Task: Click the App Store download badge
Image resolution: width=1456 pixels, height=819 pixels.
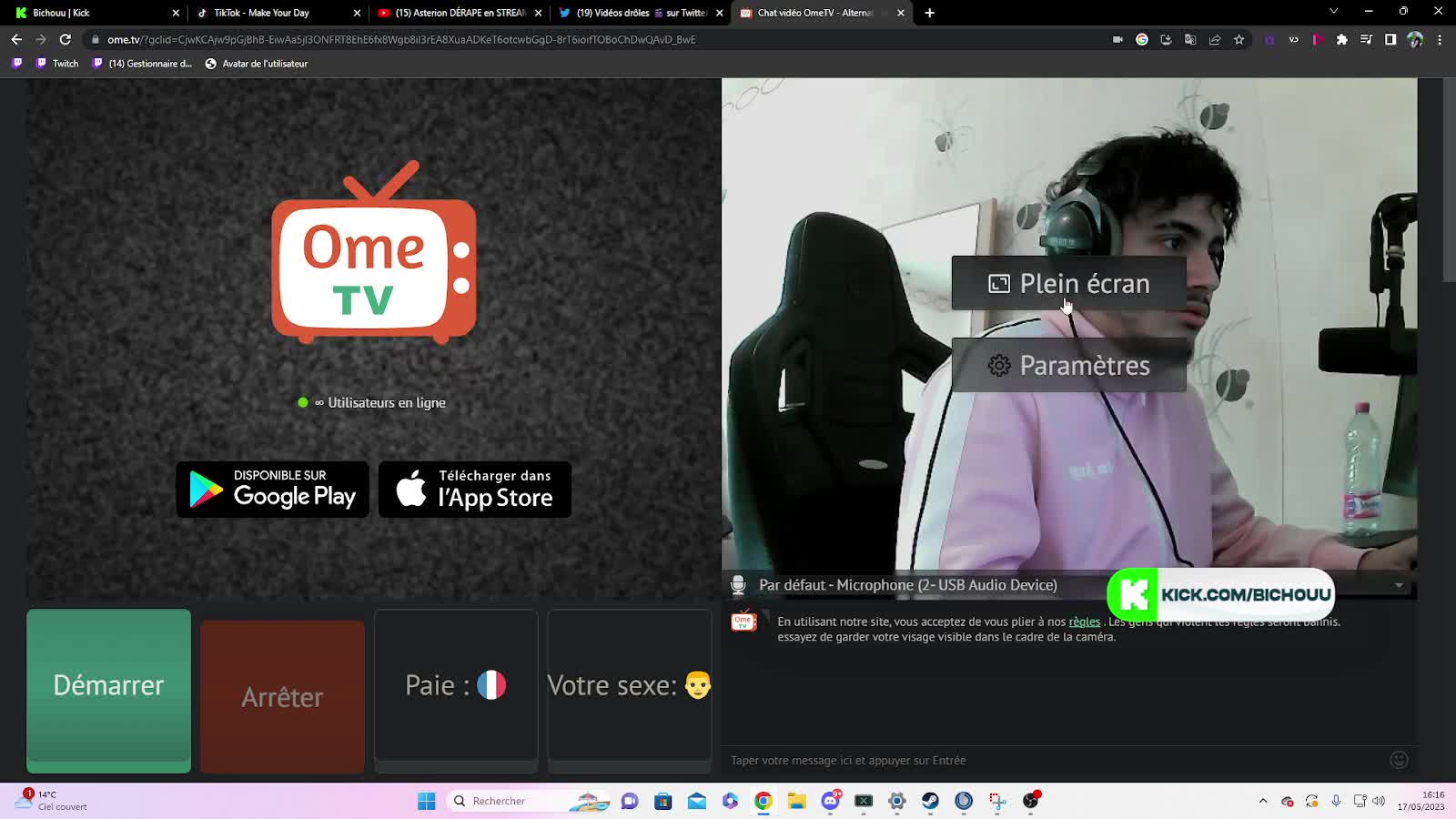Action: [x=475, y=490]
